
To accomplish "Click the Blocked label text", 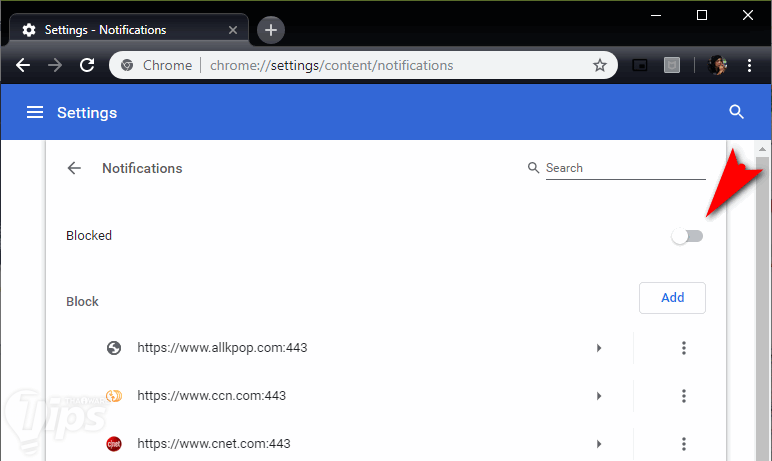I will (x=89, y=235).
